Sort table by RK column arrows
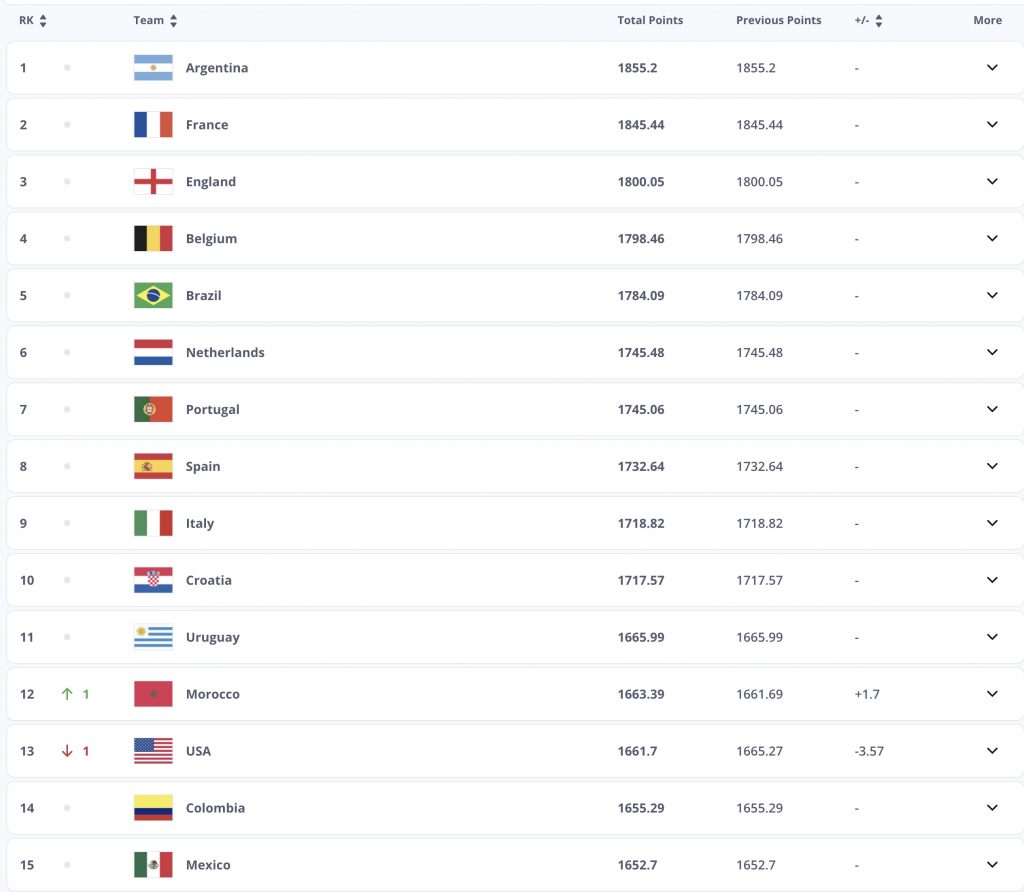Viewport: 1024px width, 892px height. pyautogui.click(x=43, y=21)
